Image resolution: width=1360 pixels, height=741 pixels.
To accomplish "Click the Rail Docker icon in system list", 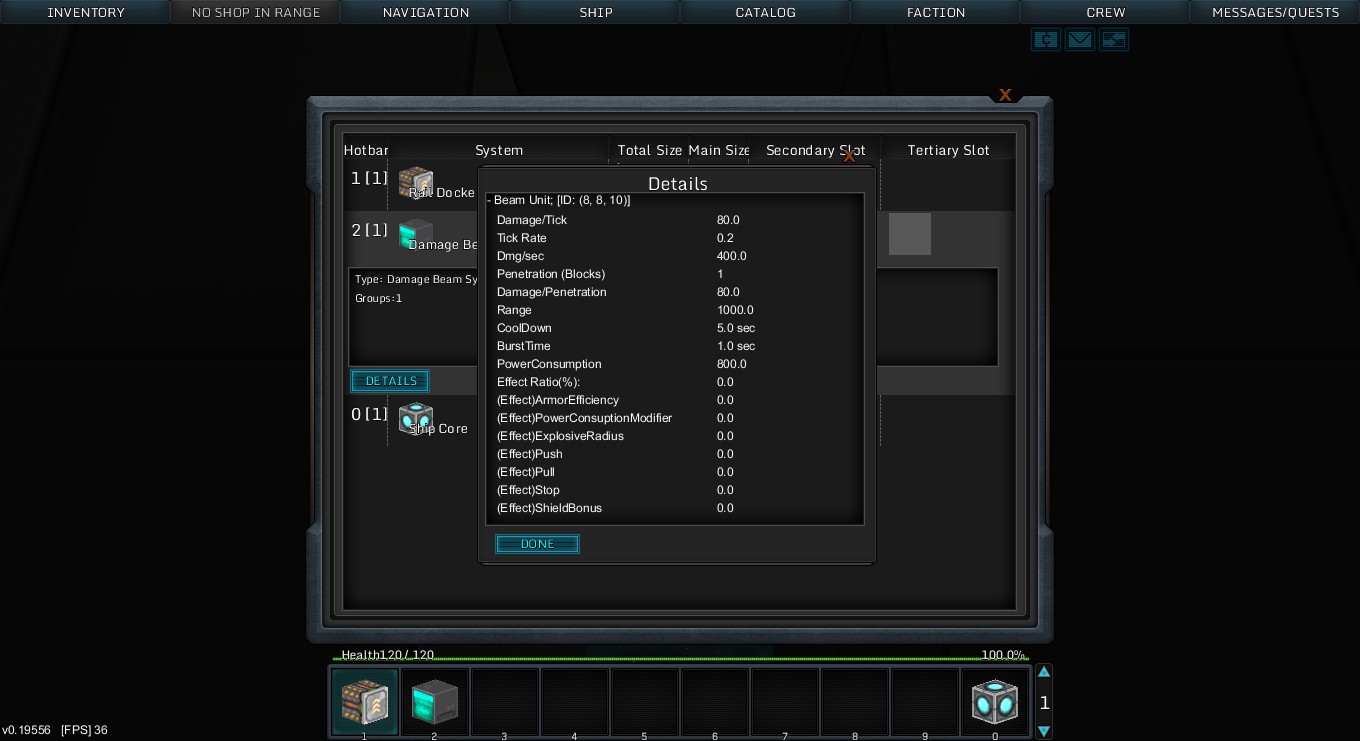I will (415, 183).
